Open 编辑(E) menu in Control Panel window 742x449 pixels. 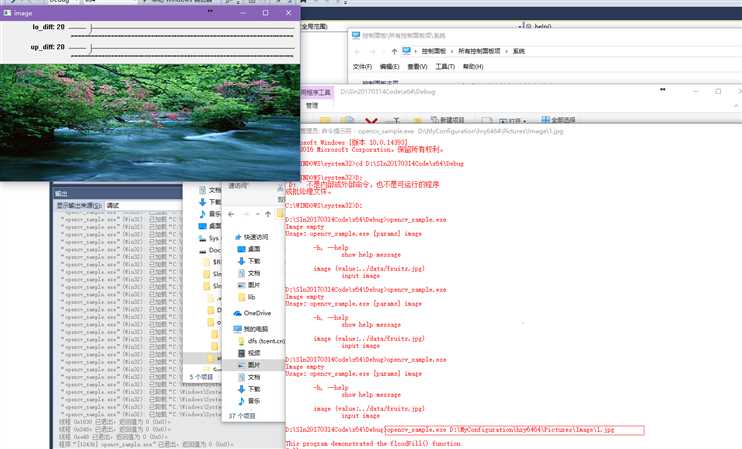[389, 67]
